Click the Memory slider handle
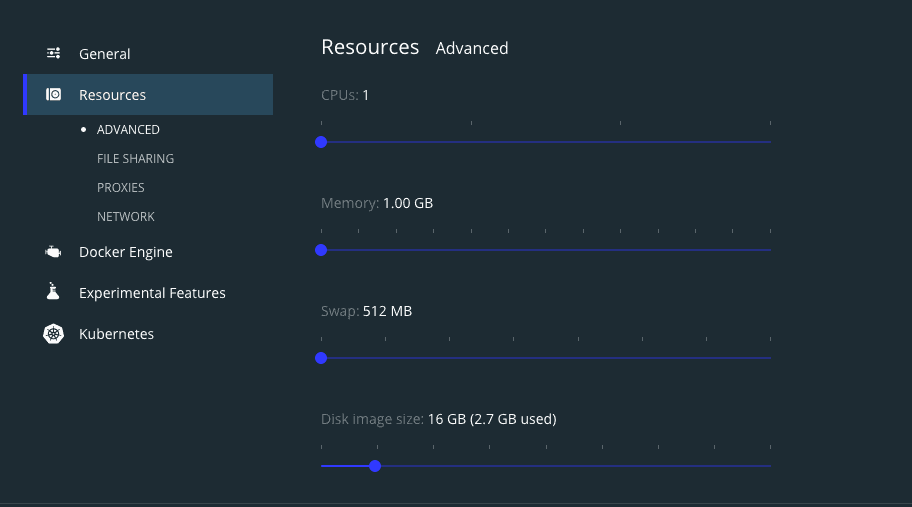 click(321, 250)
